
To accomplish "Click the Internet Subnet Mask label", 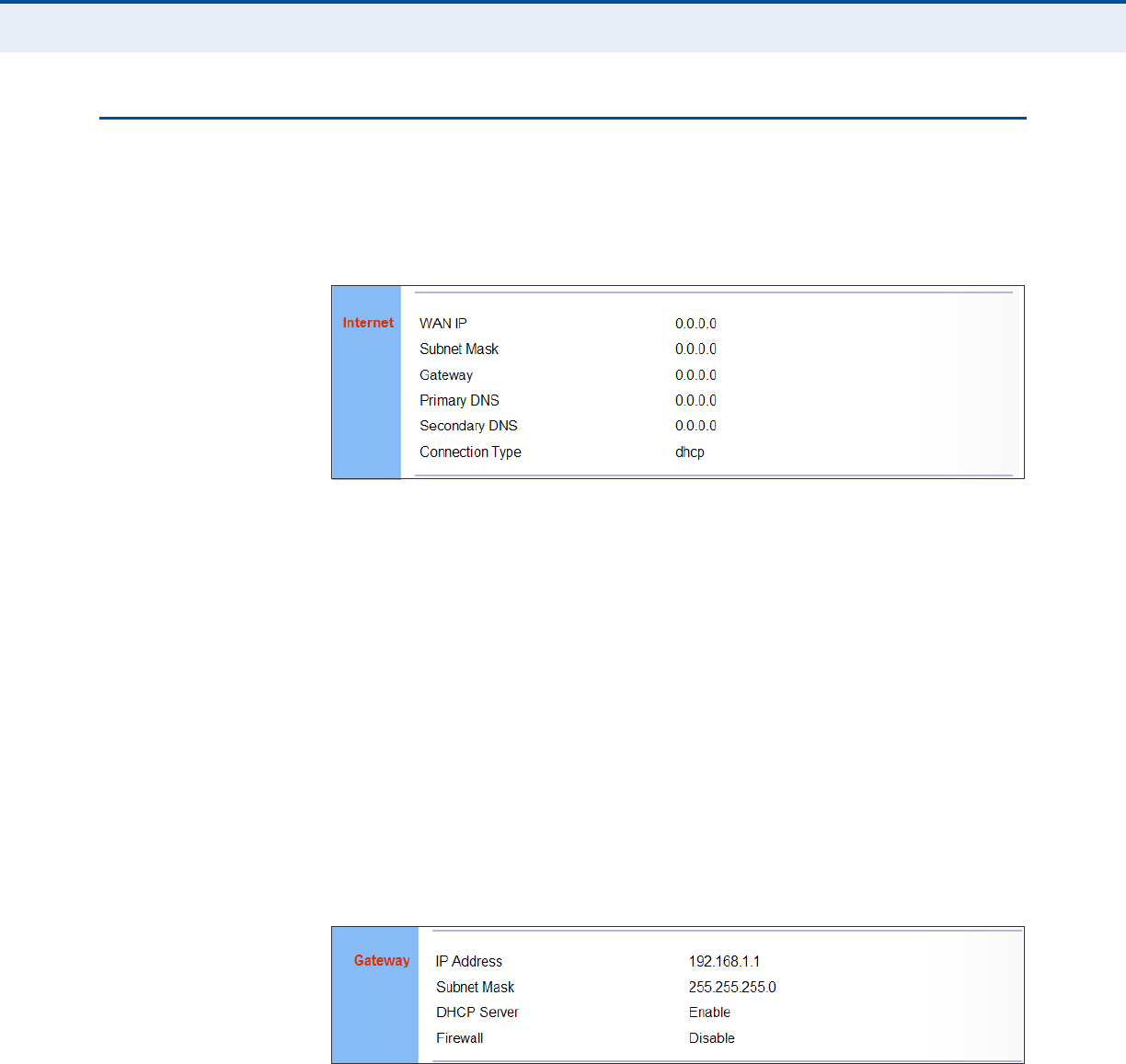I will (x=459, y=349).
